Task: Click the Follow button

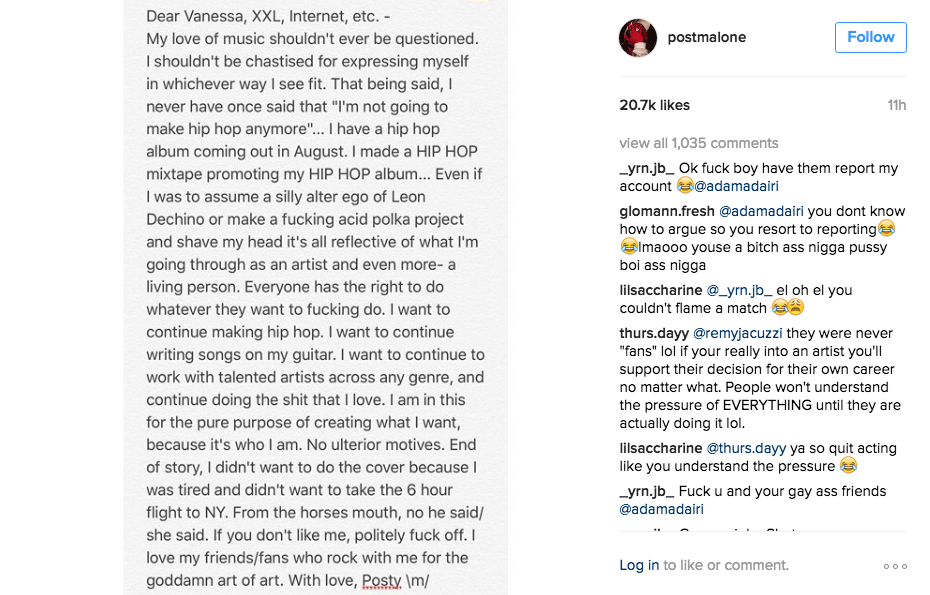Action: coord(870,37)
